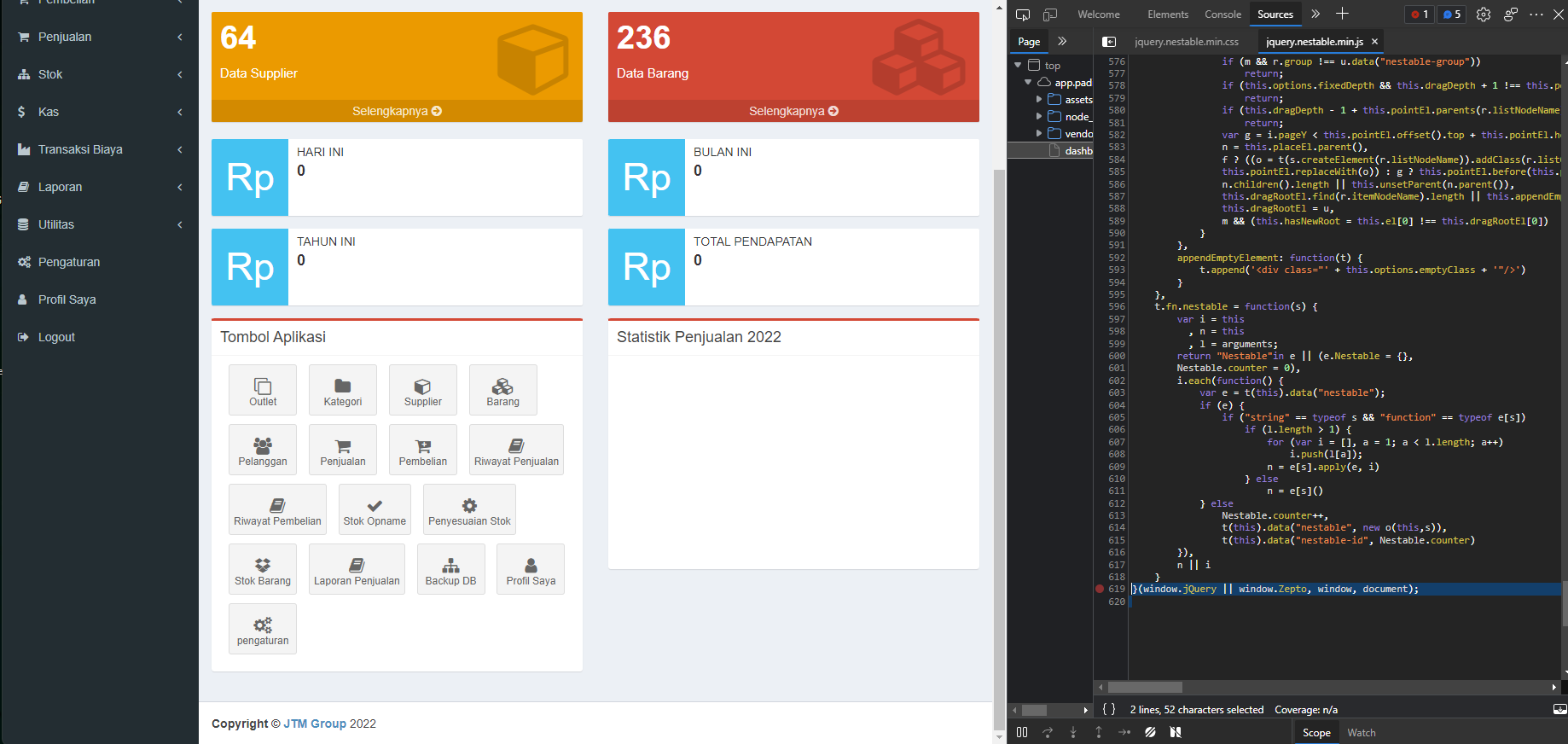
Task: Click the step into icon in debugger
Action: pyautogui.click(x=1073, y=732)
